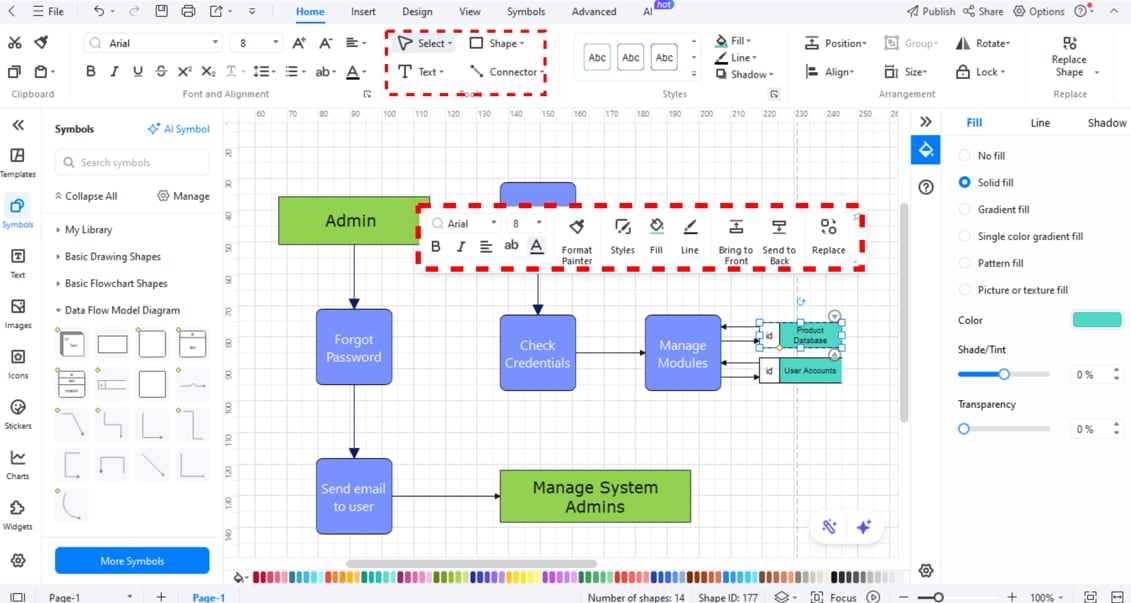Apply Subscript formatting in ribbon
This screenshot has width=1131, height=603.
click(208, 71)
